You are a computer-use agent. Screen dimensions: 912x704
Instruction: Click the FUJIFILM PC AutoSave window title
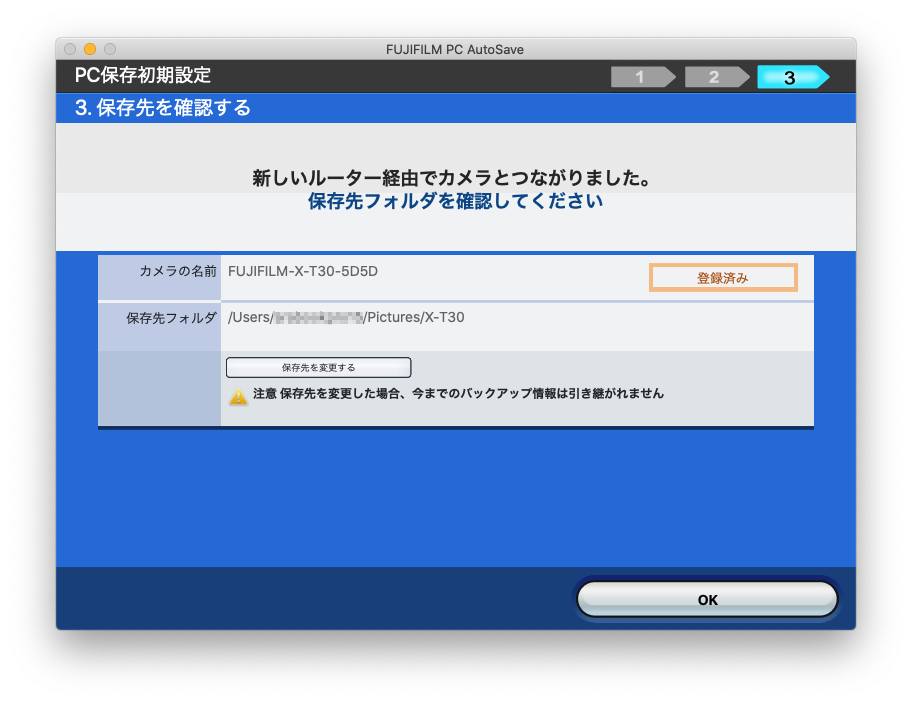(x=455, y=49)
